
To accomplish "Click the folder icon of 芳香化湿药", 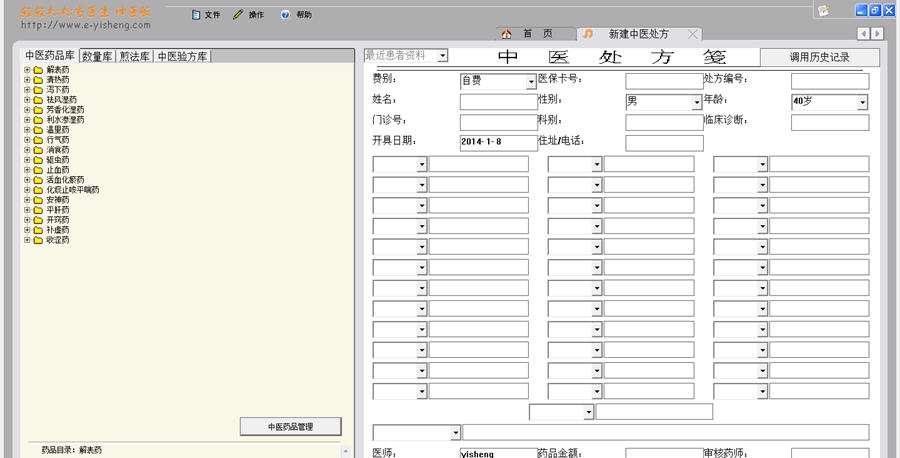I will [x=38, y=110].
